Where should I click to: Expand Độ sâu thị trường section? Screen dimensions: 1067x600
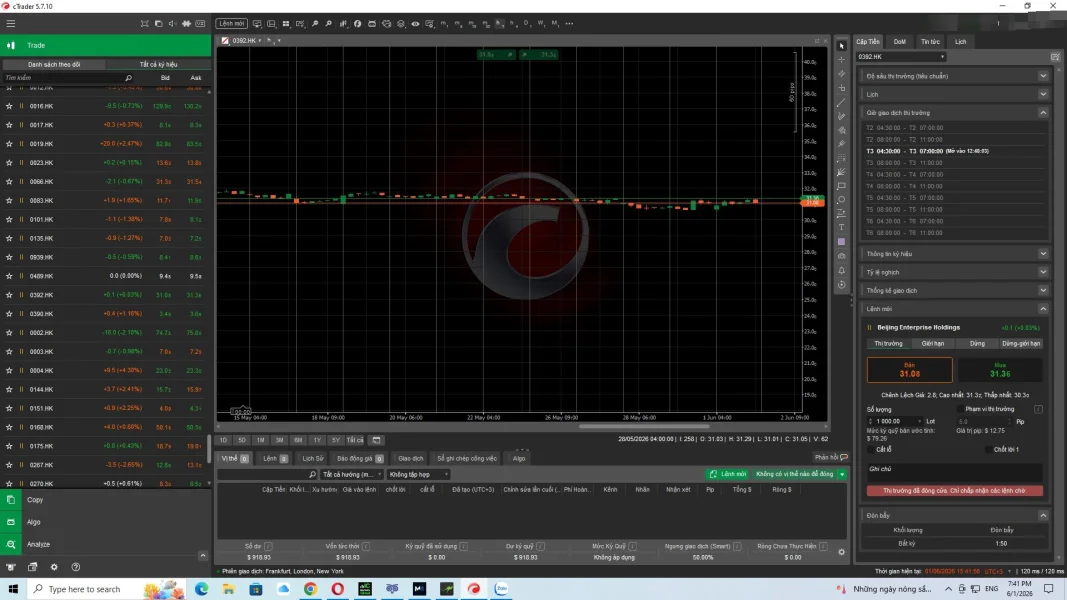point(1043,76)
